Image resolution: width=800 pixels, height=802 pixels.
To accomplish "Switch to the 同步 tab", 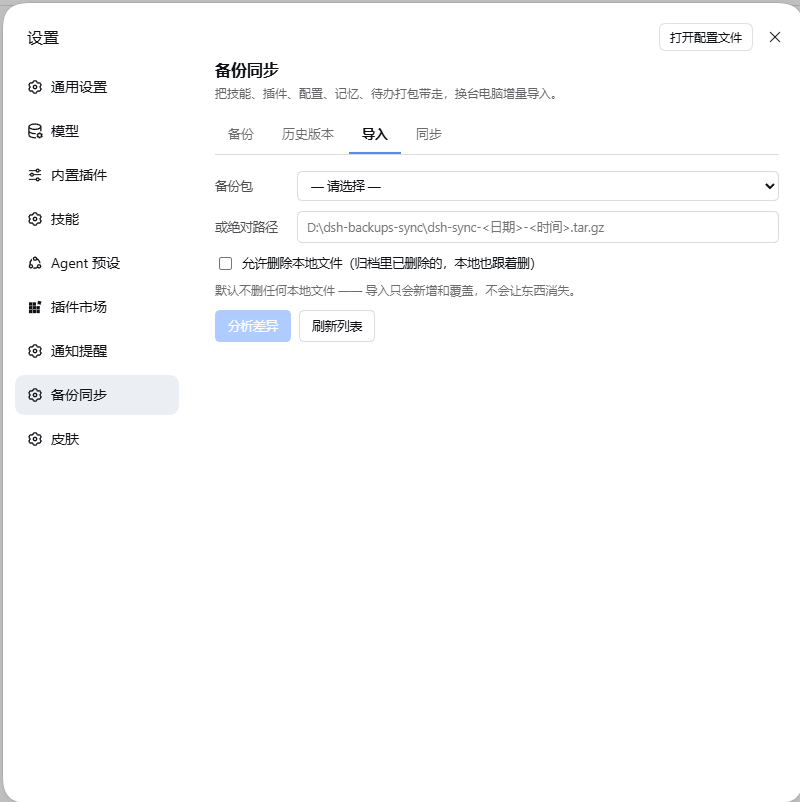I will [429, 134].
